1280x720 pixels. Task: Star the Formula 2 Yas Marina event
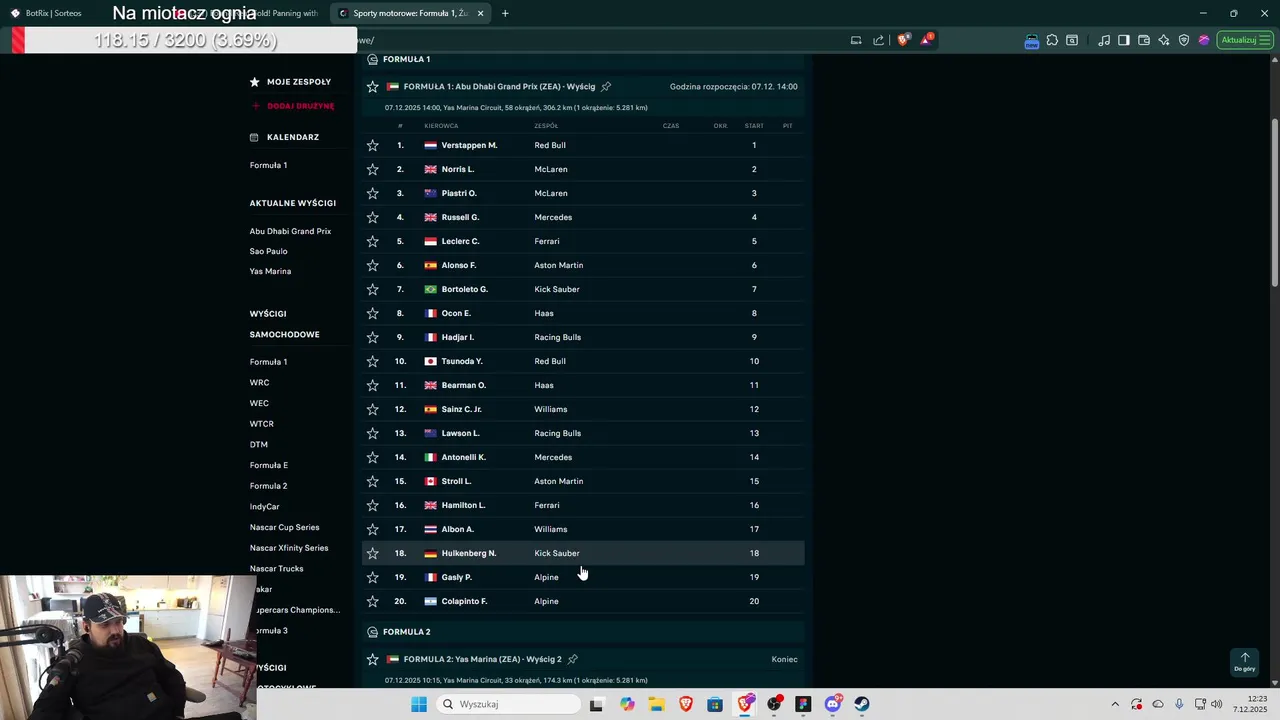[x=373, y=659]
